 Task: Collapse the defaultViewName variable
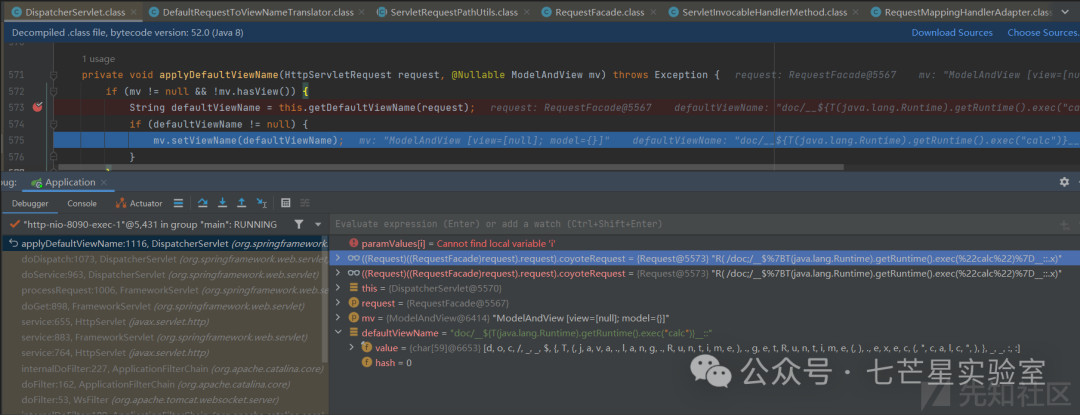pyautogui.click(x=338, y=332)
